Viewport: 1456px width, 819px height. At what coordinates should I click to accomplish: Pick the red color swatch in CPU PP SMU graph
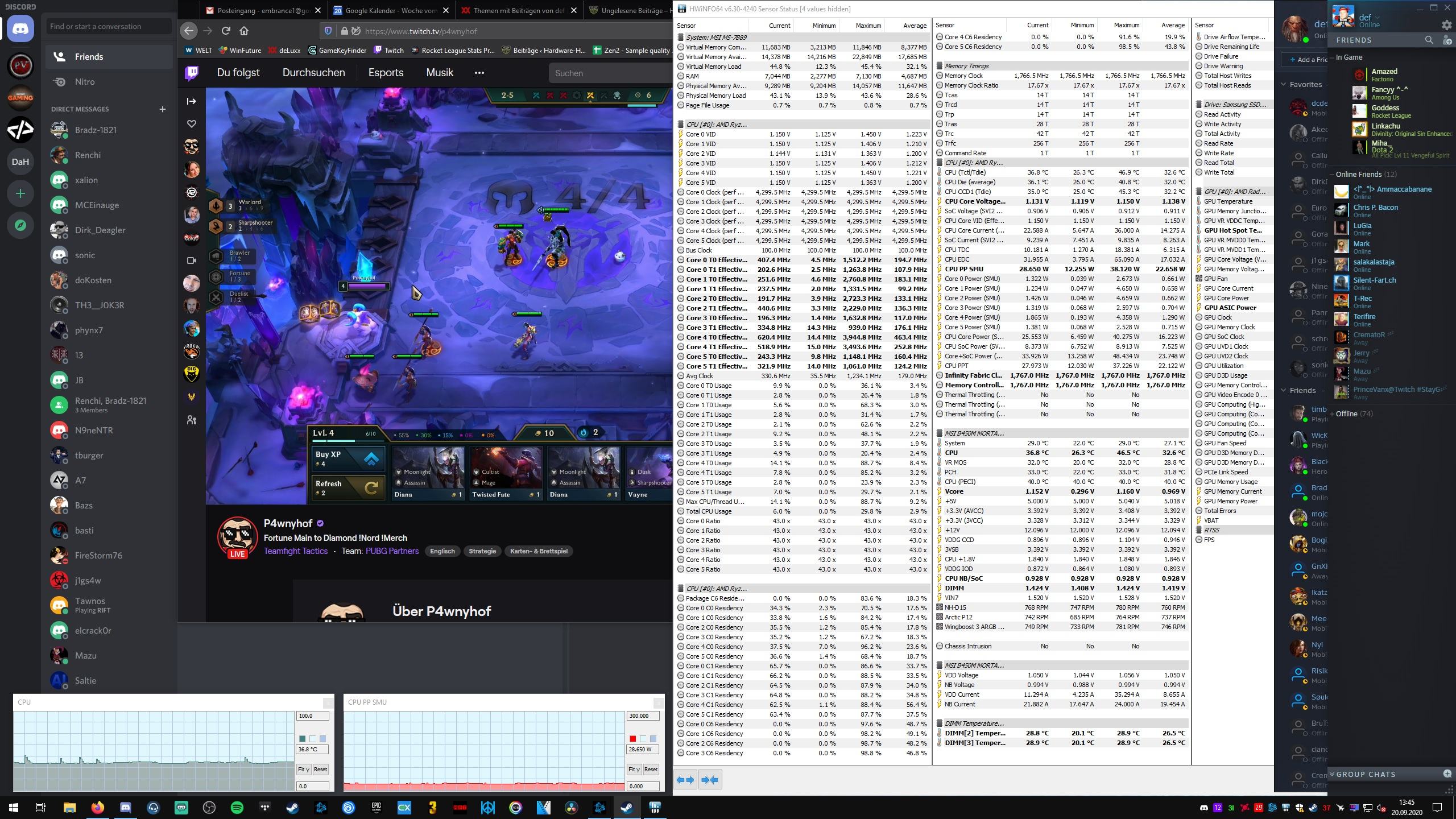[x=632, y=739]
